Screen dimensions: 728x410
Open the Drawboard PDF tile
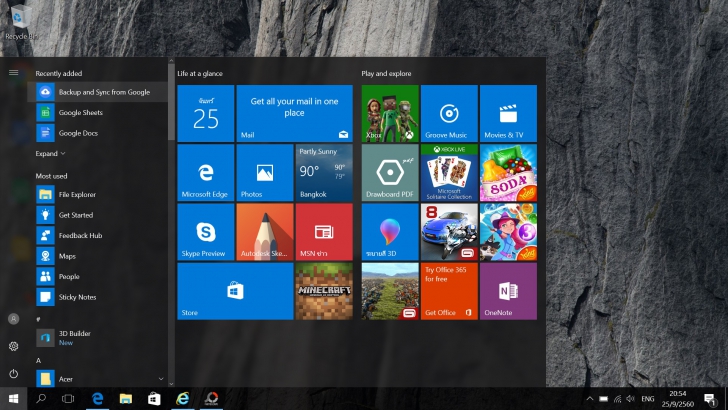(390, 173)
